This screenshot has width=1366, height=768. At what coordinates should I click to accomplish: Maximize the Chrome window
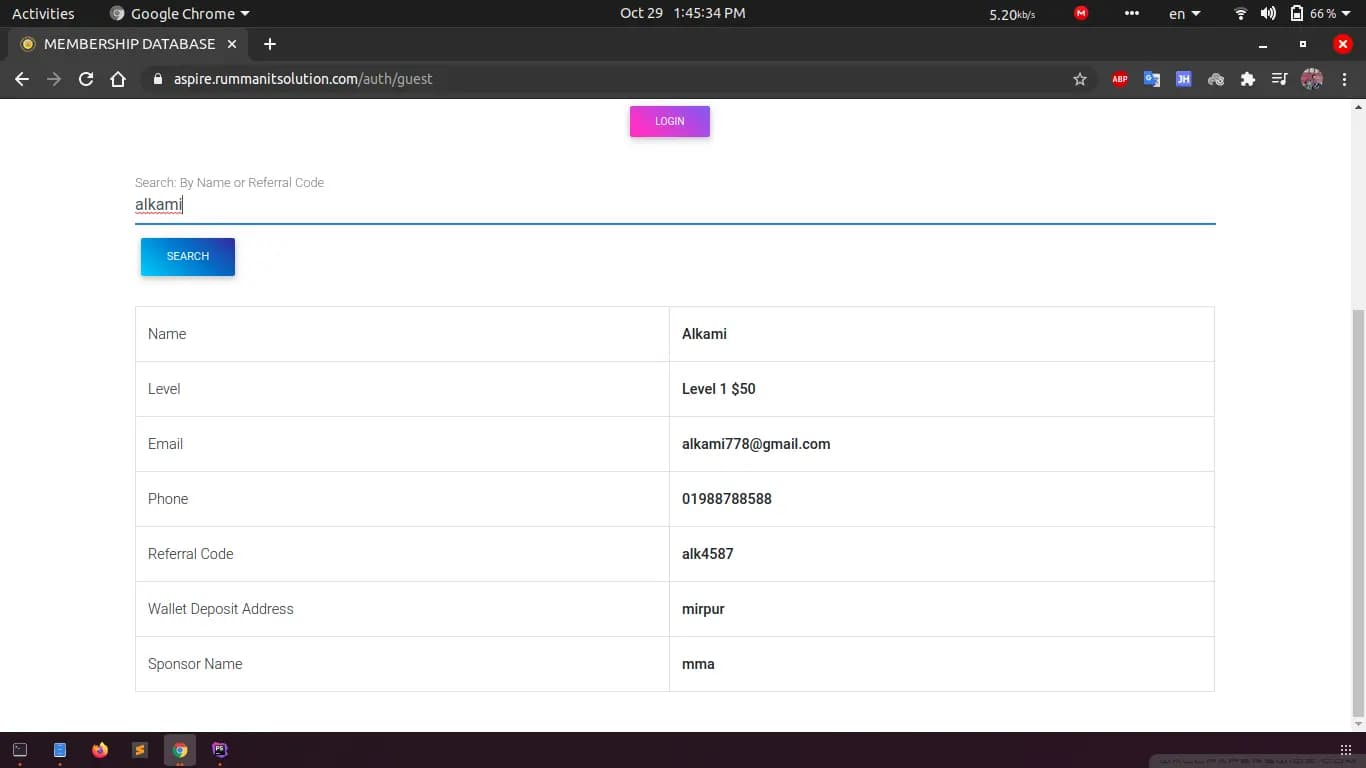coord(1303,44)
